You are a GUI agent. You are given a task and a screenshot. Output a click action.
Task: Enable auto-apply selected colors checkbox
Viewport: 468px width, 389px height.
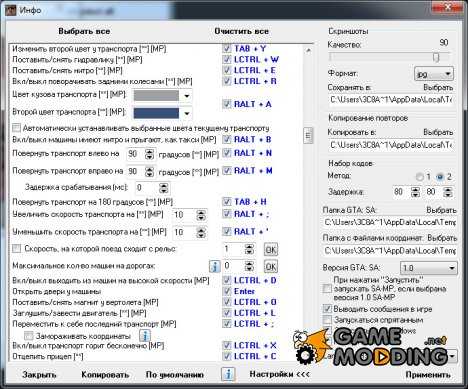[x=16, y=128]
